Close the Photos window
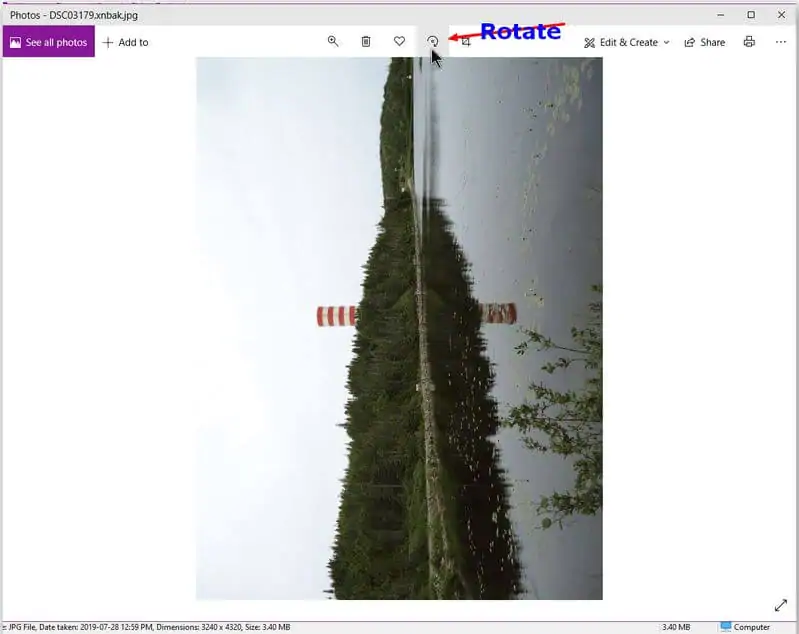Screen dimensions: 799x634 point(781,15)
